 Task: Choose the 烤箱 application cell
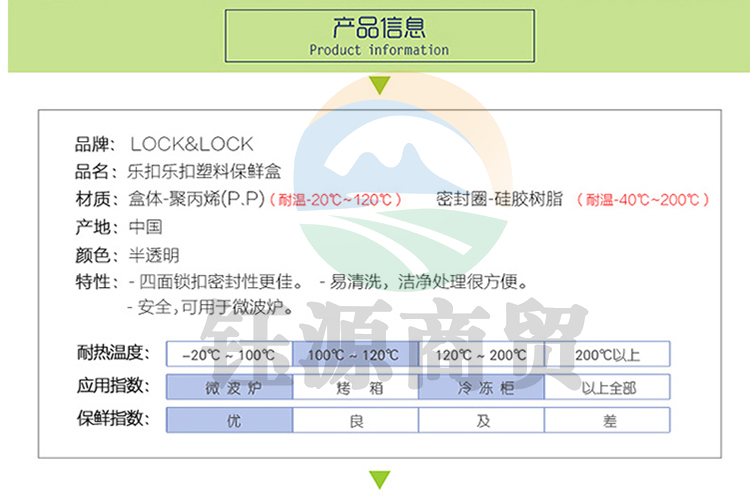pyautogui.click(x=355, y=387)
